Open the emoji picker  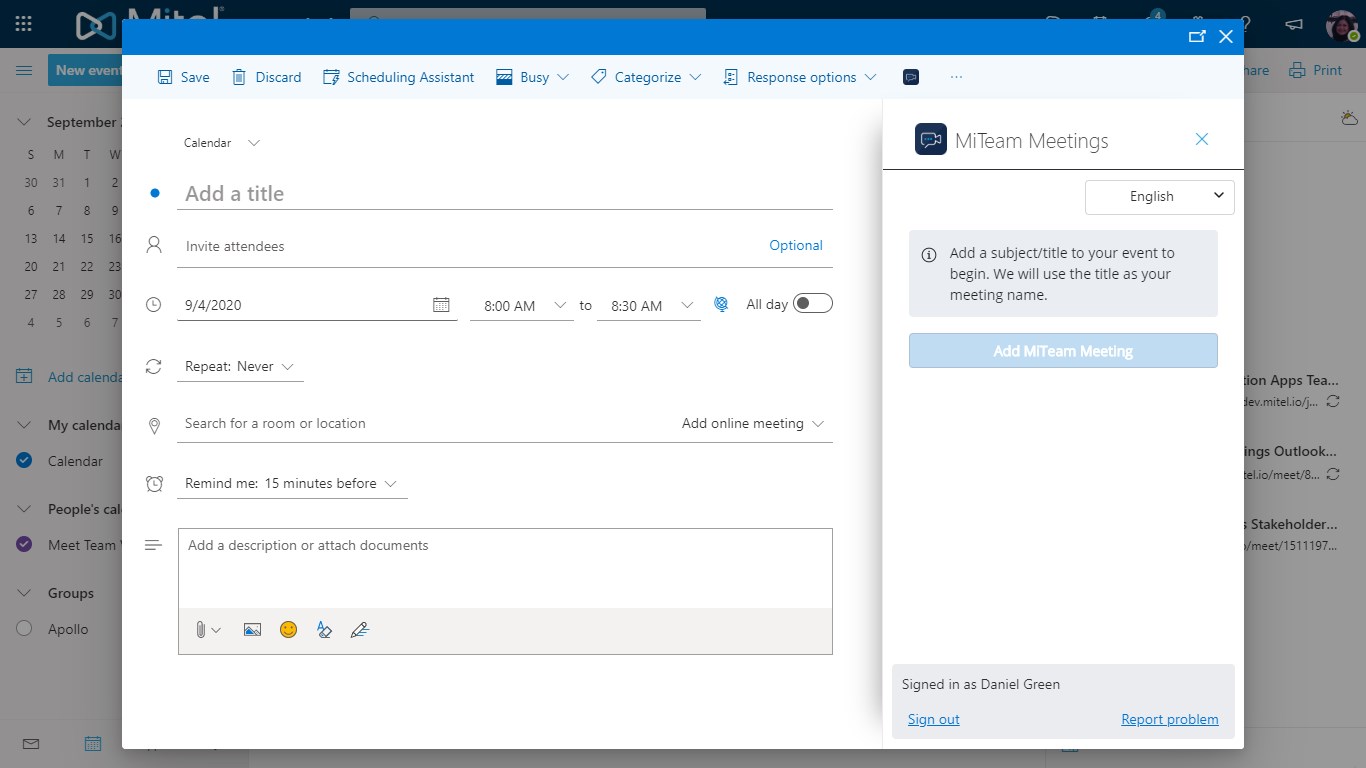[x=288, y=630]
